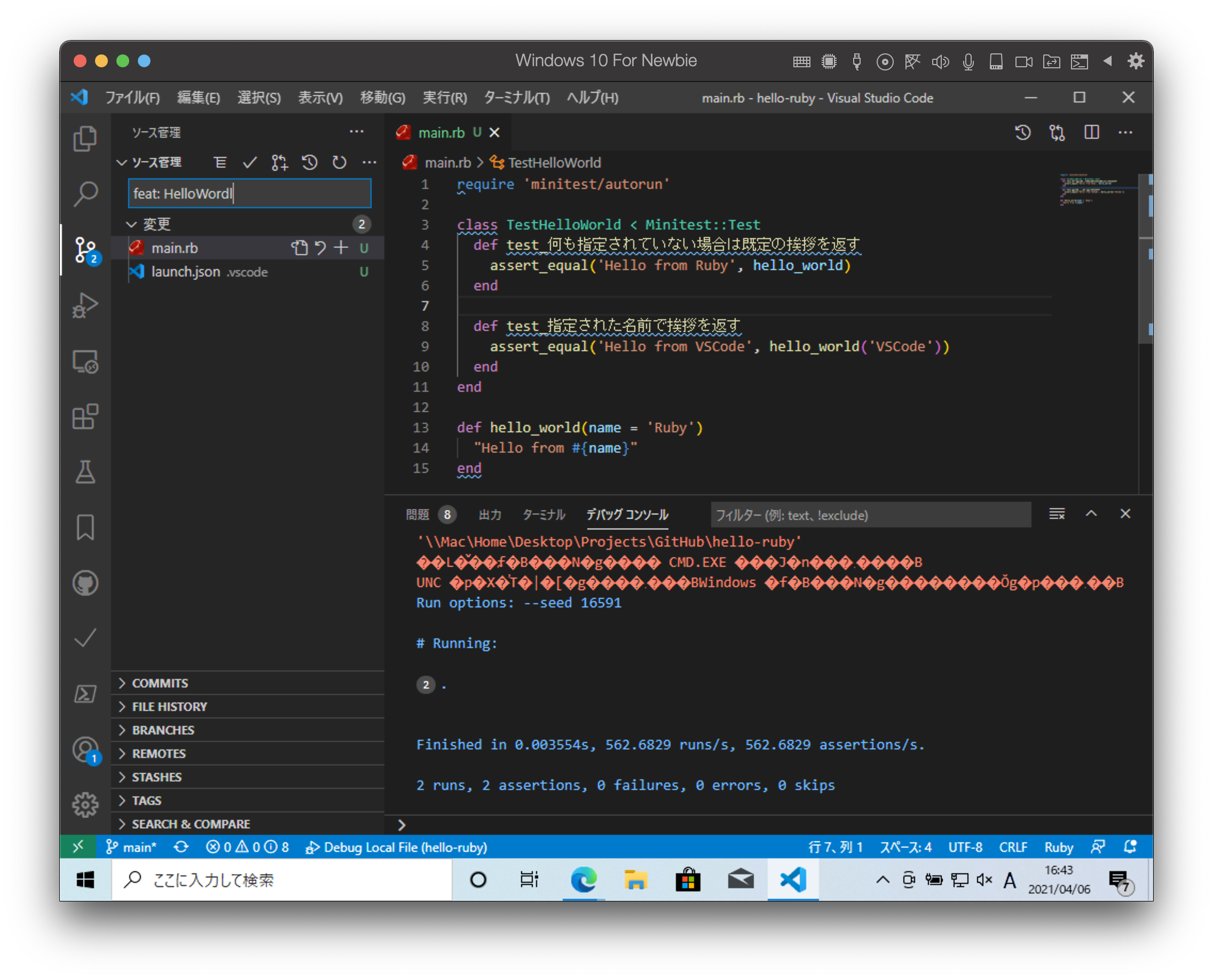This screenshot has height=980, width=1213.
Task: Discard changes on main.rb with undo icon
Action: (320, 247)
